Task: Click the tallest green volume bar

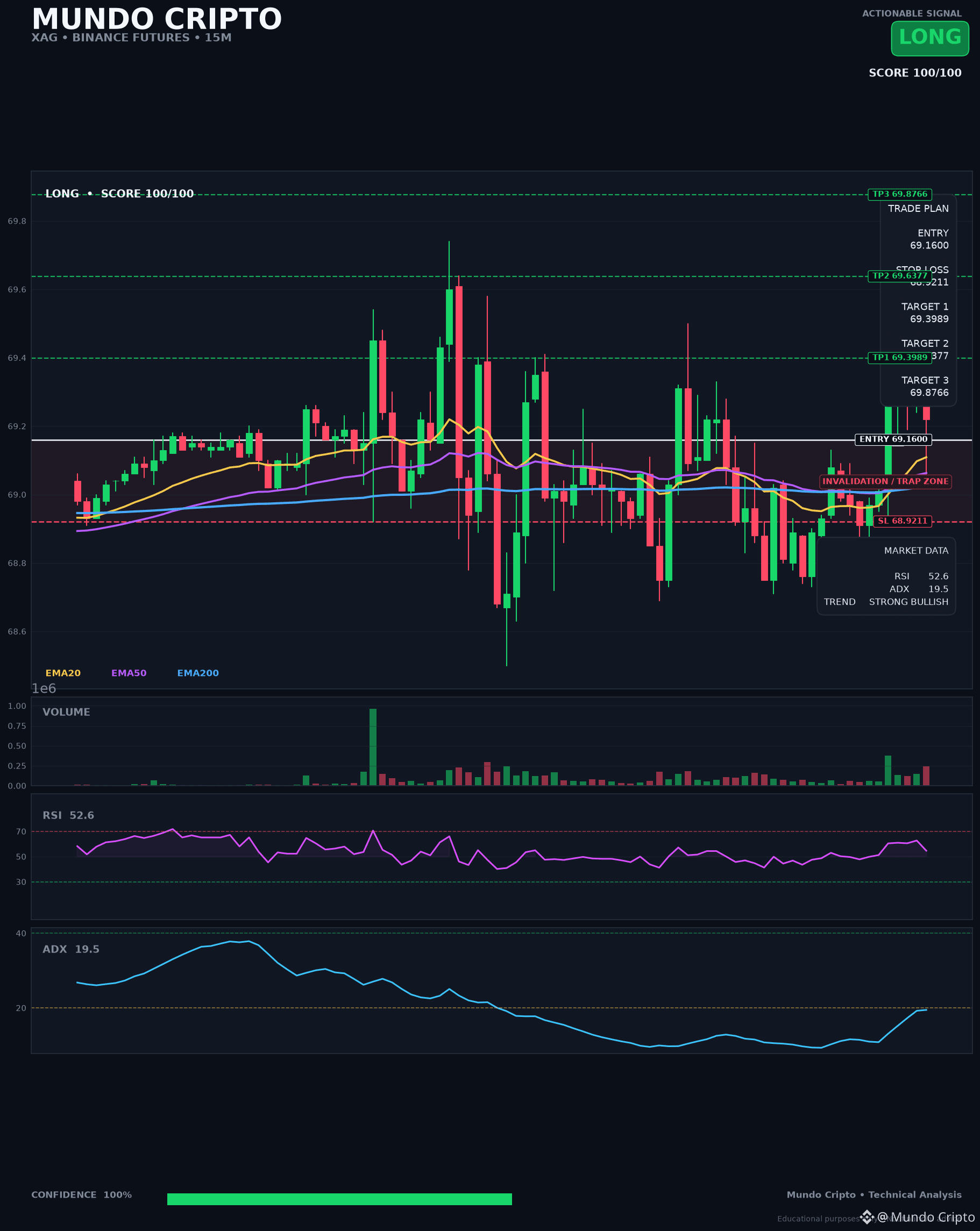Action: pos(373,747)
